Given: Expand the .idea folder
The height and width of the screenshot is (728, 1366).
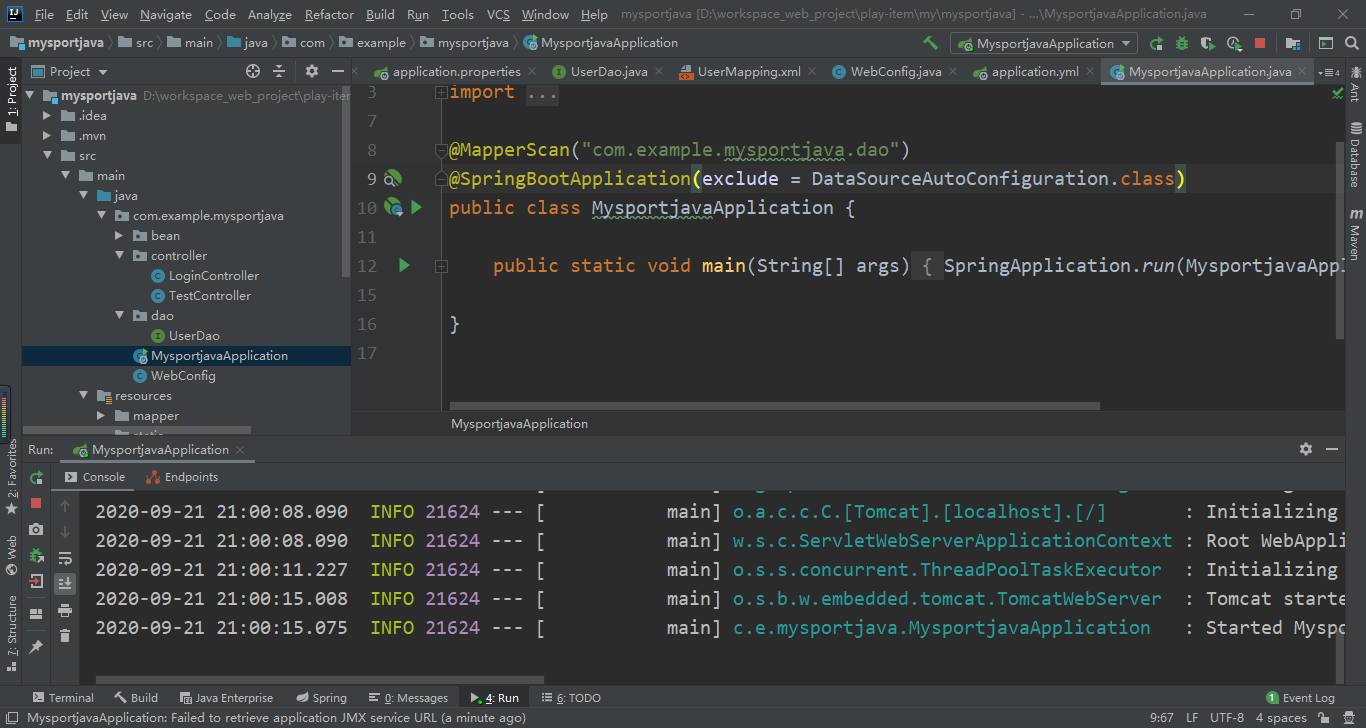Looking at the screenshot, I should coord(46,116).
